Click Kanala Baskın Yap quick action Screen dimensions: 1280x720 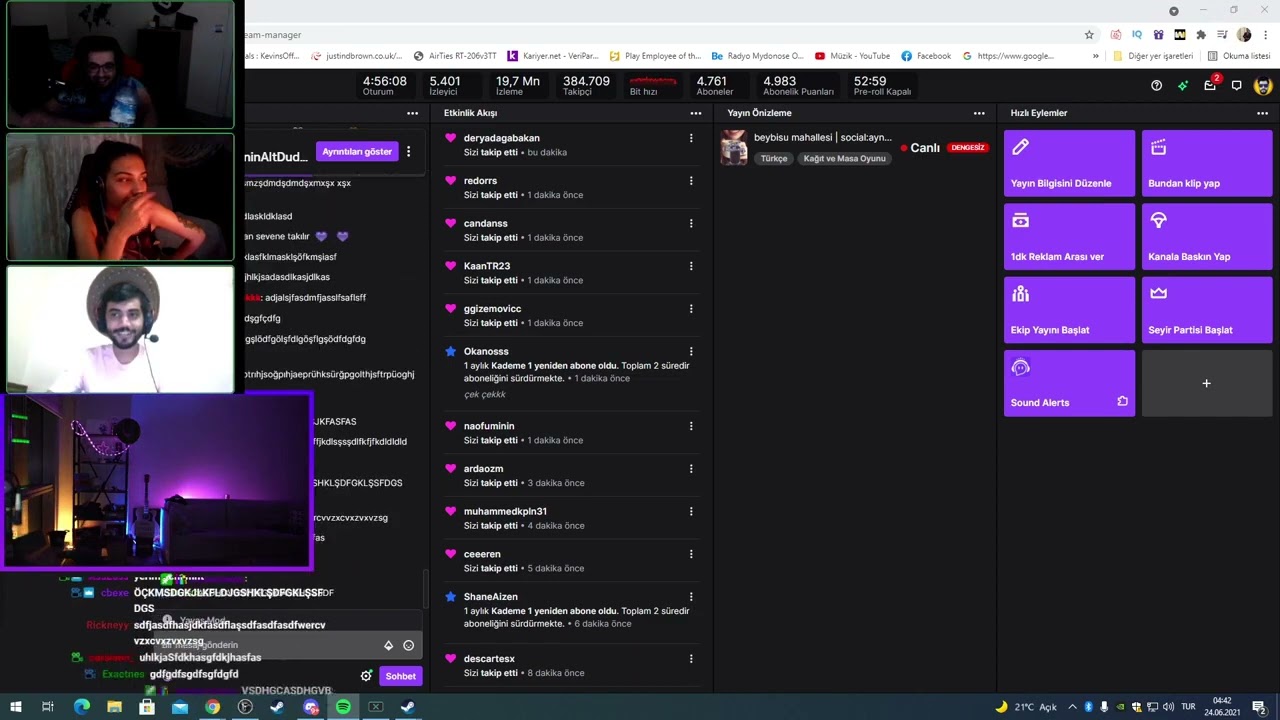[x=1207, y=236]
